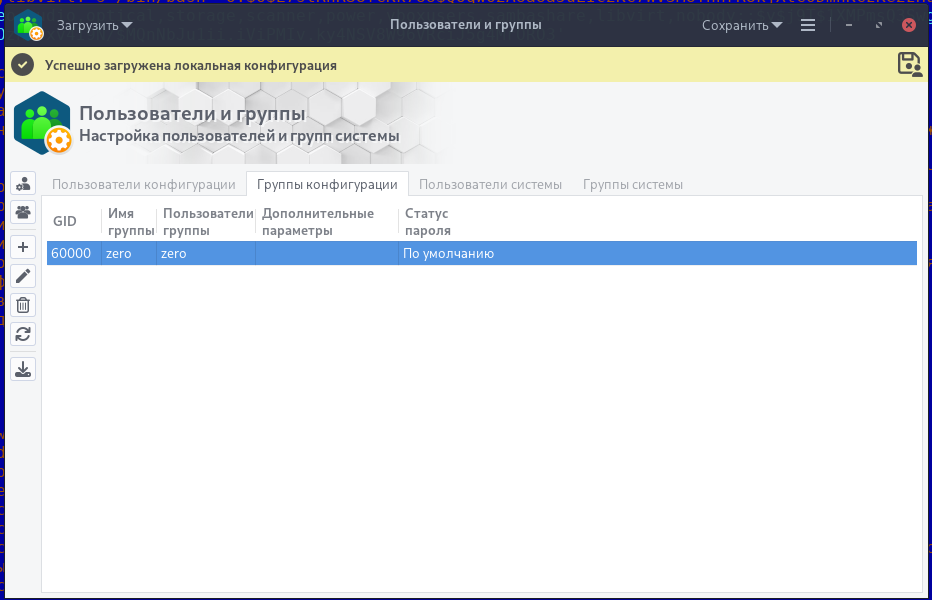
Task: Switch to Пользователи конфигурации tab
Action: pos(144,184)
